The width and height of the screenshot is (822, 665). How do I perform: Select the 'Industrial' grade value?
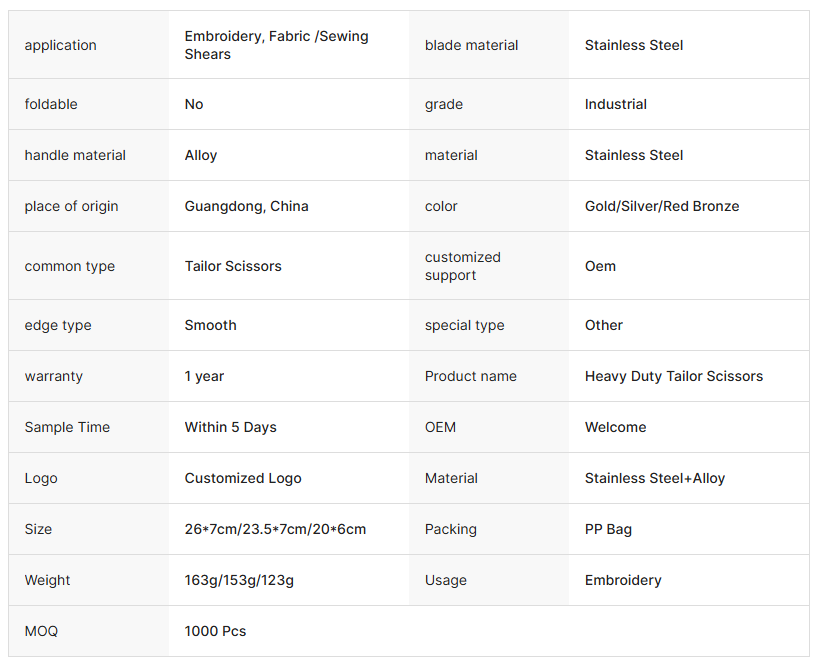click(615, 104)
